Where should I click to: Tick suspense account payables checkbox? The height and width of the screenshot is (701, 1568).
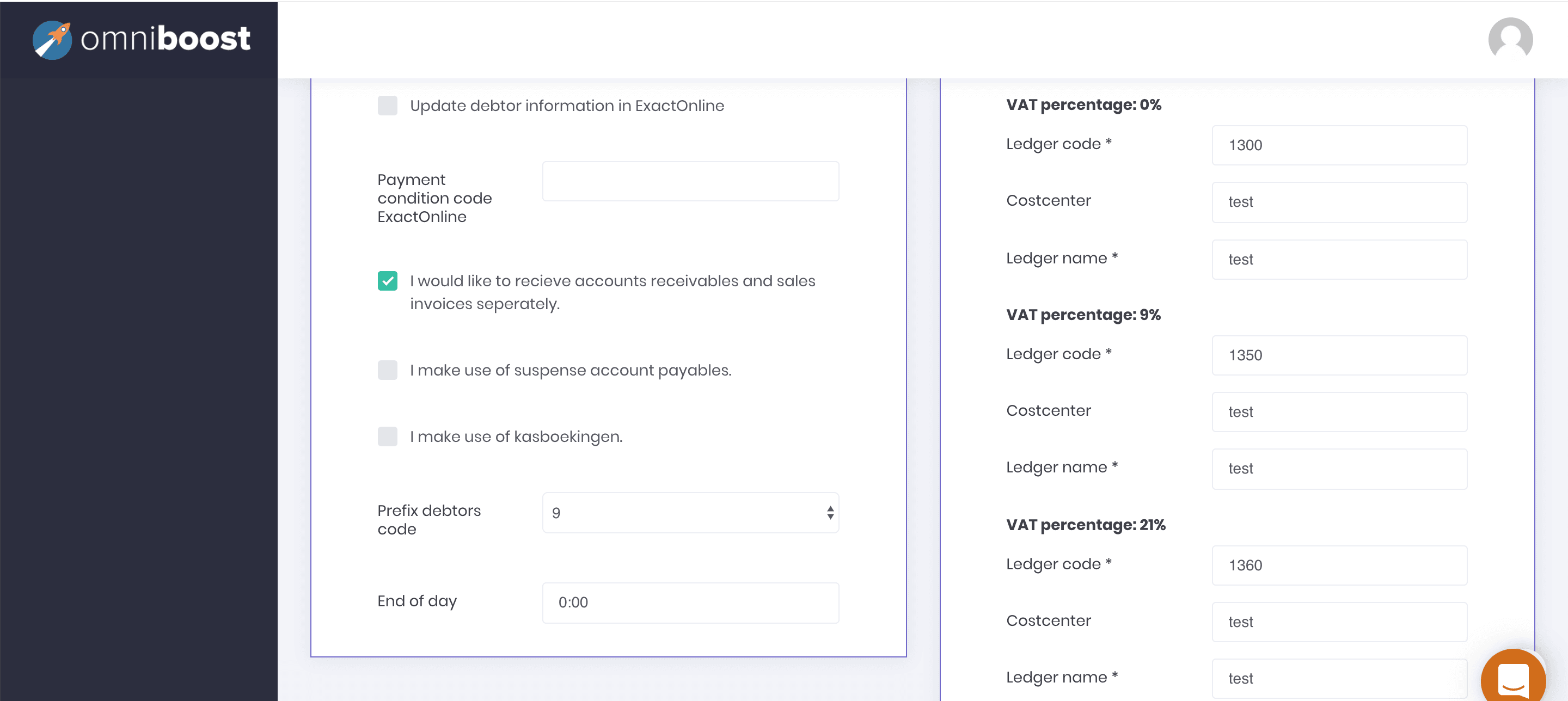click(387, 370)
